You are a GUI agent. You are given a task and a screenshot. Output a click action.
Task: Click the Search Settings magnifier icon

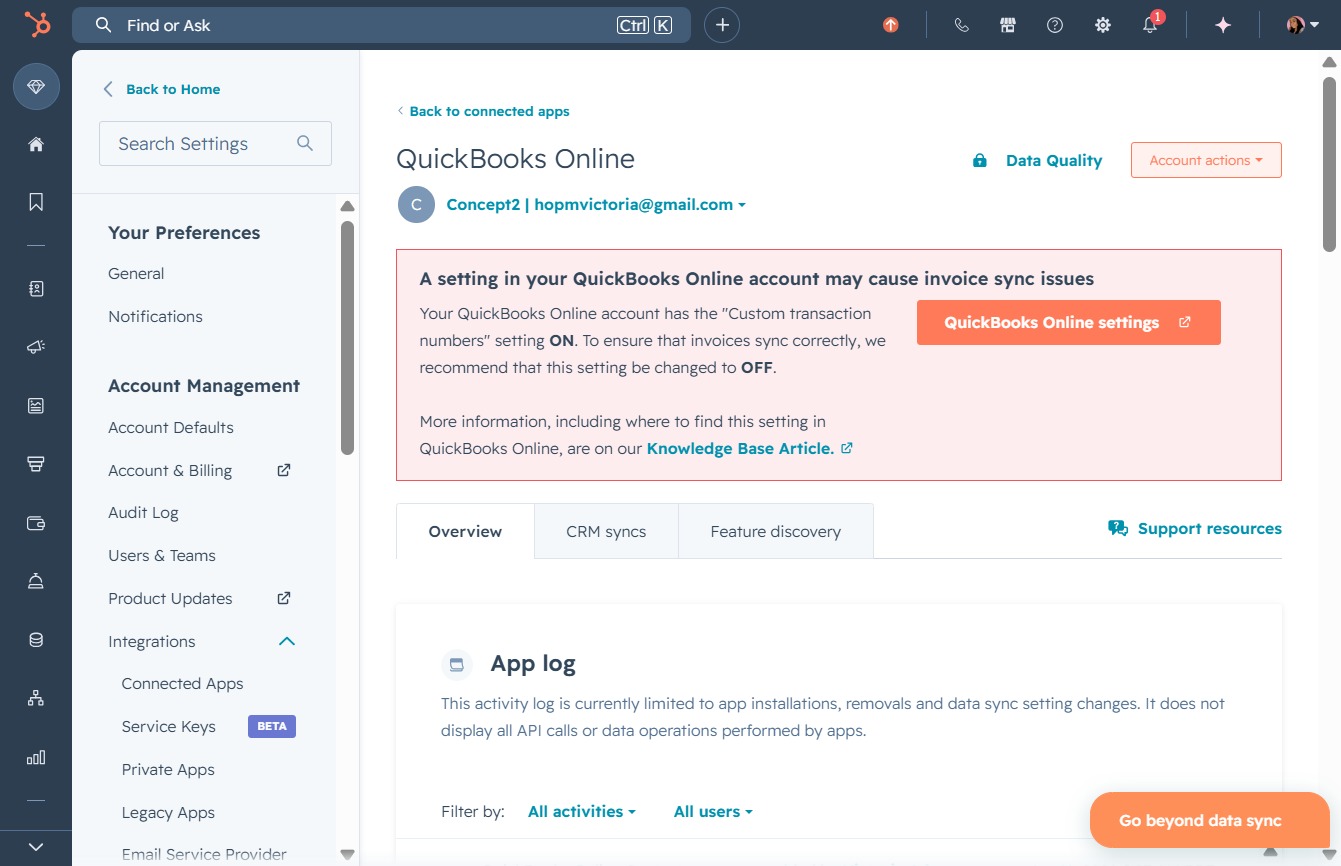(x=305, y=144)
